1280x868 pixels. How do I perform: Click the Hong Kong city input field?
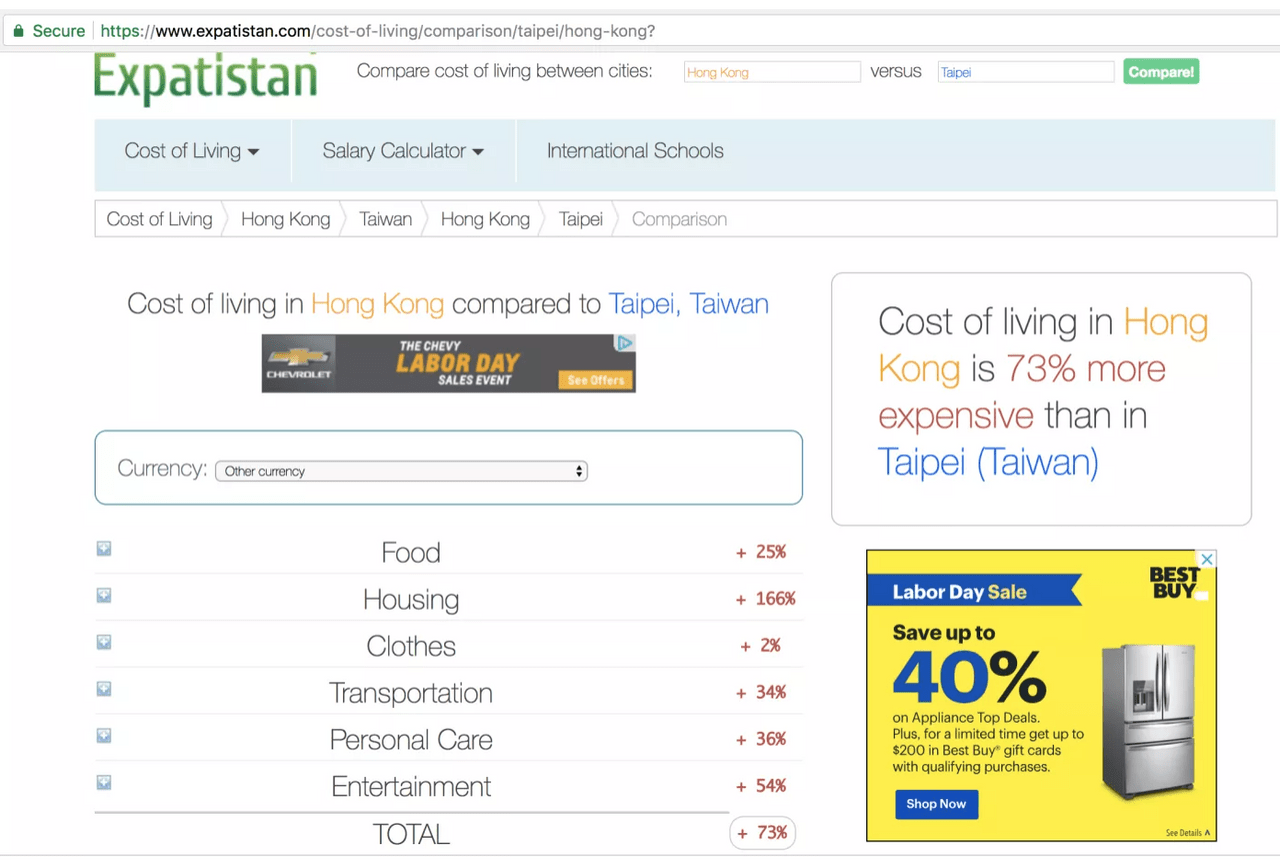(x=772, y=72)
